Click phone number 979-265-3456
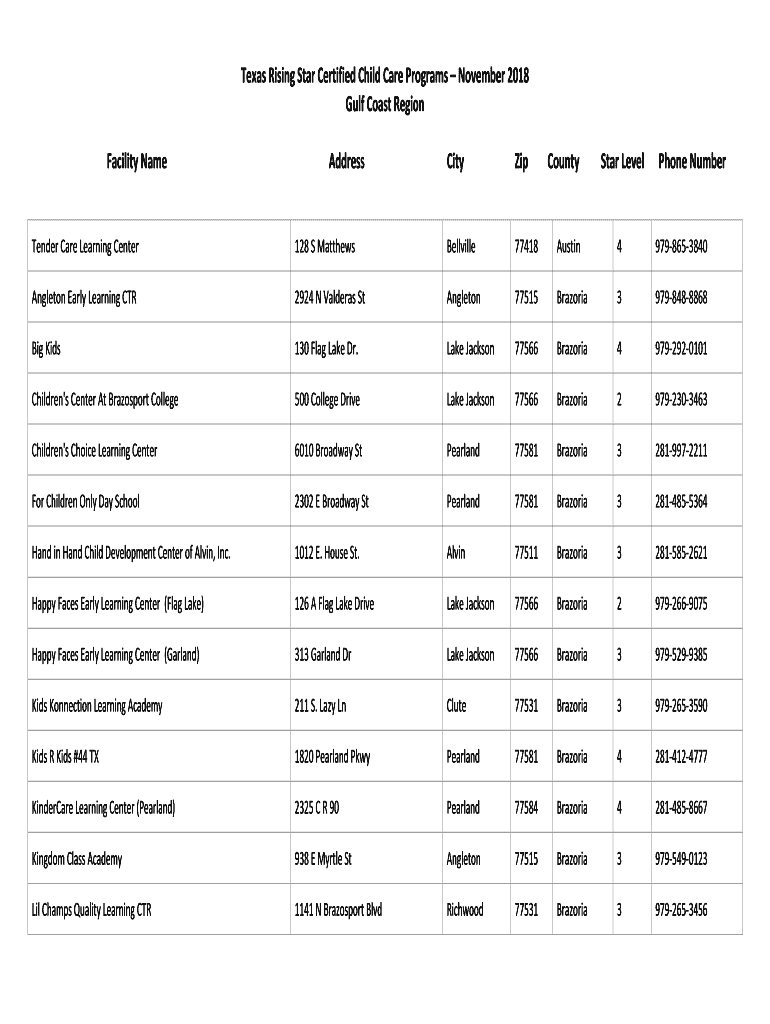This screenshot has width=770, height=1024. (x=681, y=910)
